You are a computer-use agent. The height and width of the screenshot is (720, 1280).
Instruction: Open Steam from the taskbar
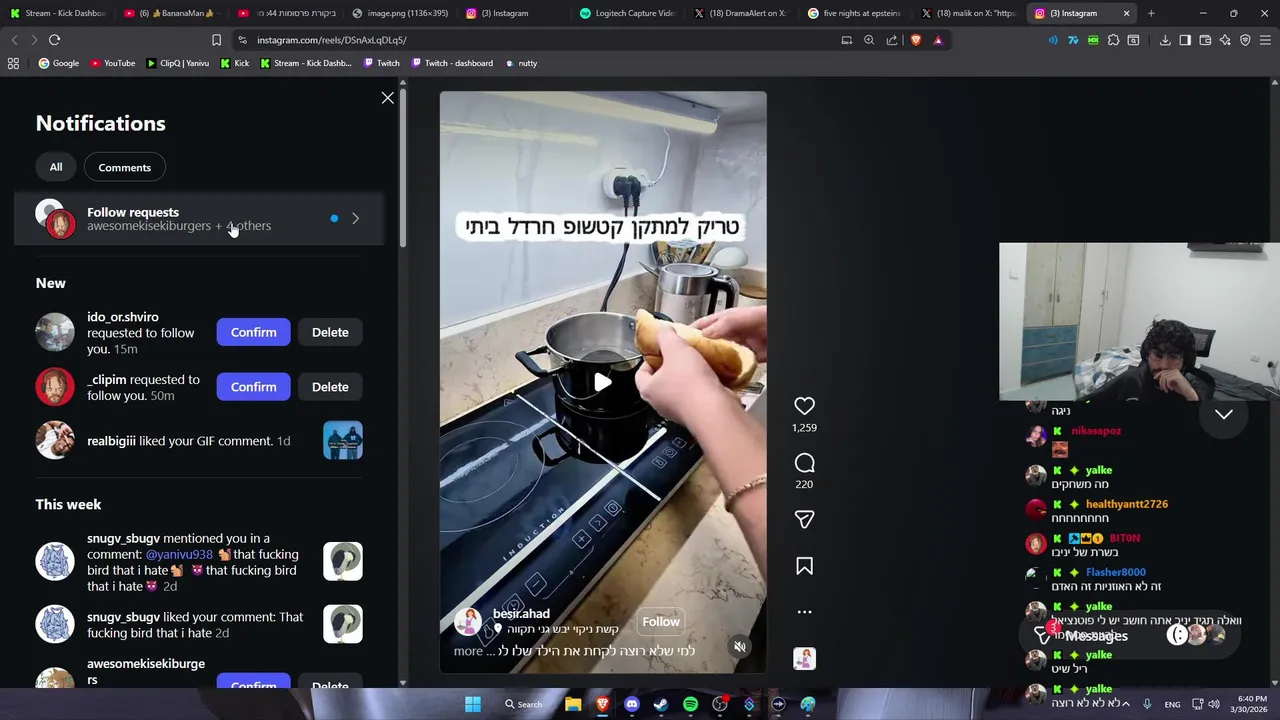(661, 704)
